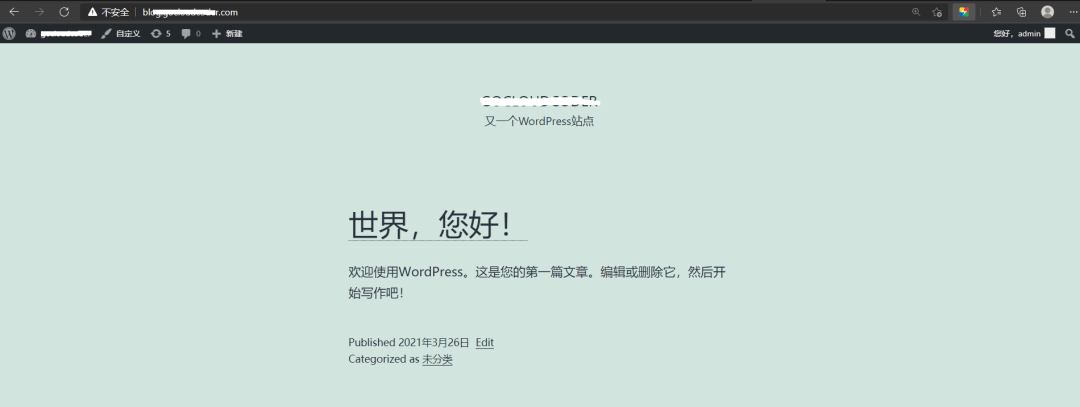Open the dashboard site name menu
Image resolution: width=1080 pixels, height=407 pixels.
(59, 33)
